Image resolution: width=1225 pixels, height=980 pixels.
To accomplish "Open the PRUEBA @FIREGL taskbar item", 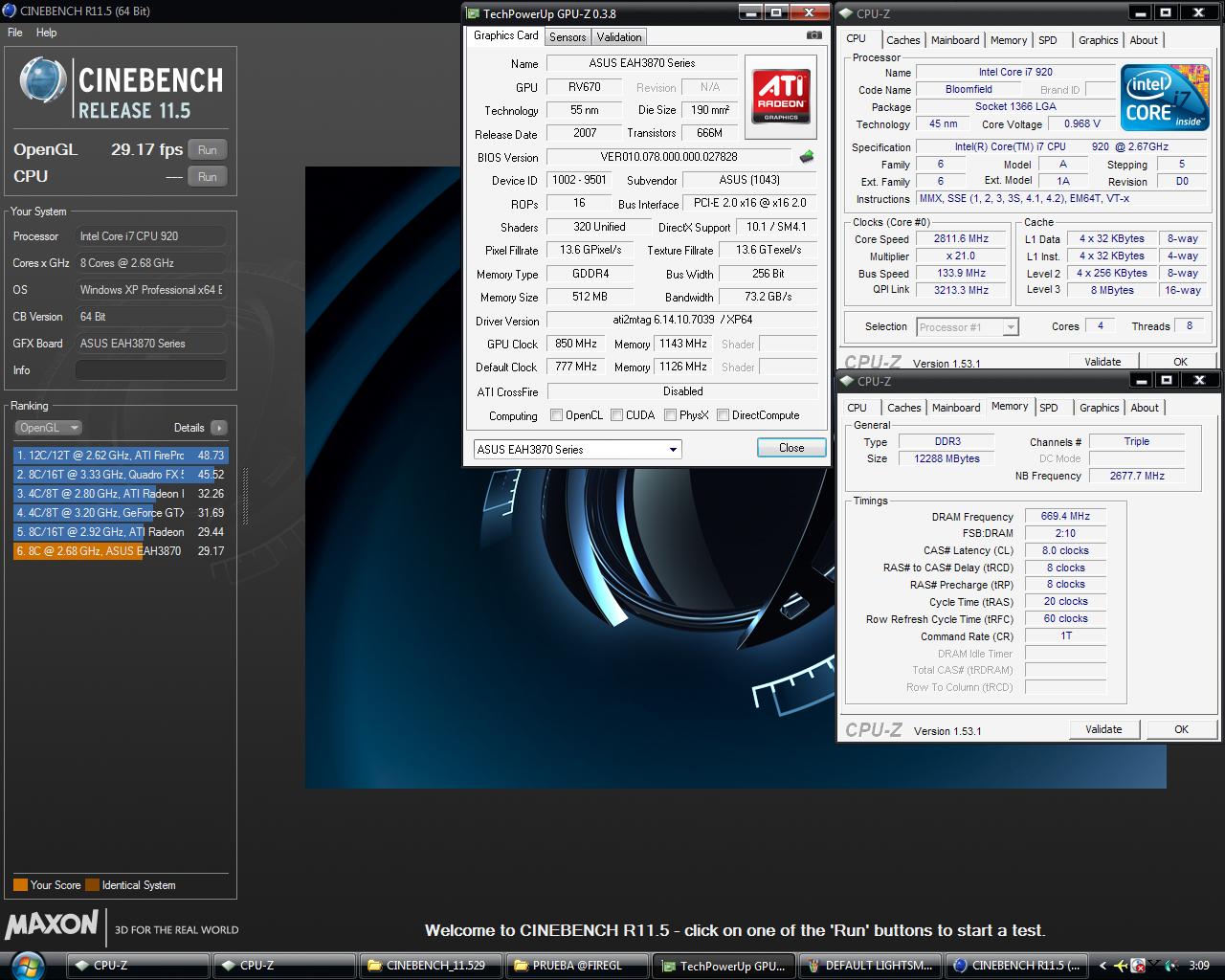I will pyautogui.click(x=576, y=965).
